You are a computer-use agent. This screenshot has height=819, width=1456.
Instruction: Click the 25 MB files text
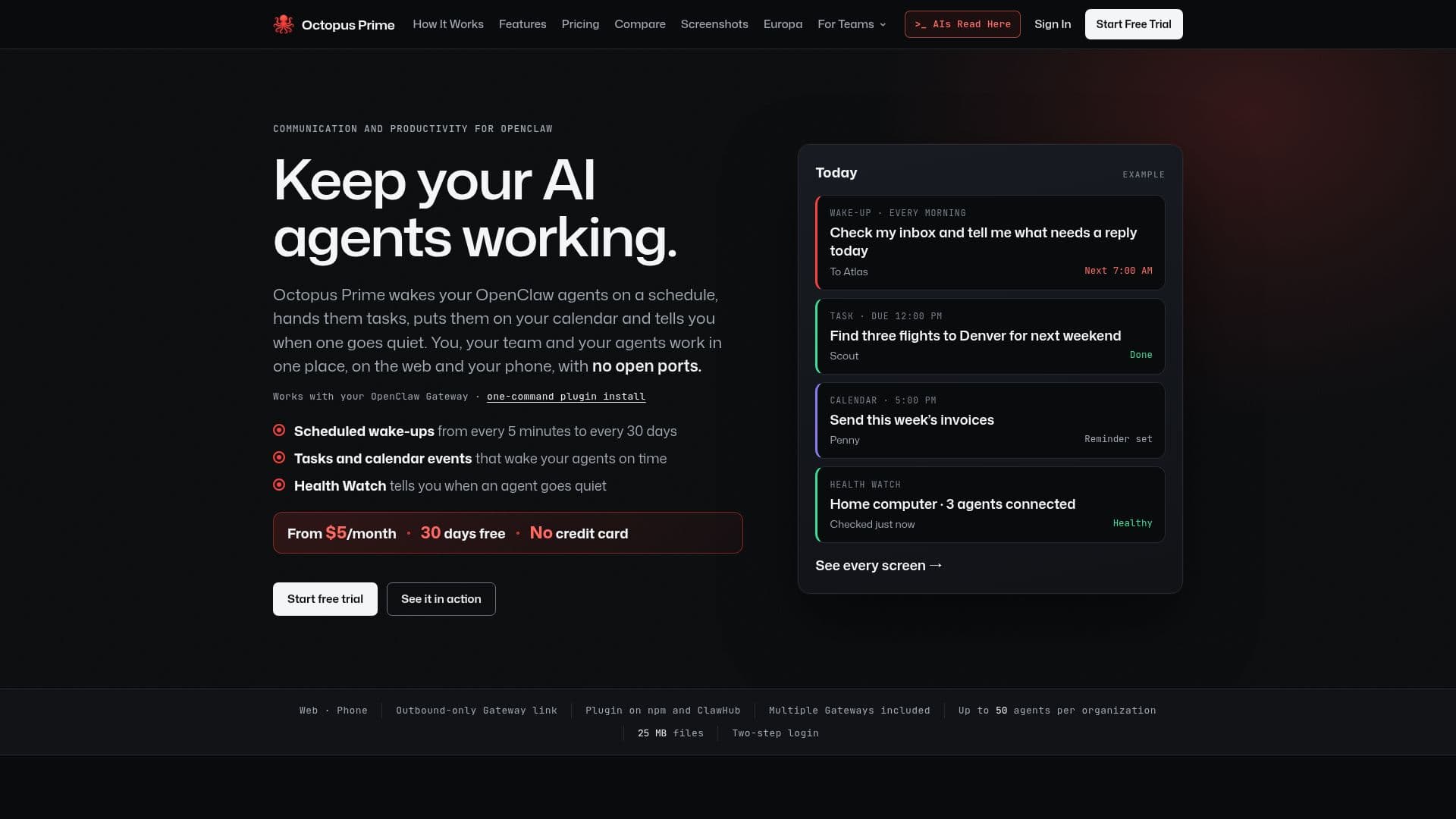pyautogui.click(x=671, y=733)
